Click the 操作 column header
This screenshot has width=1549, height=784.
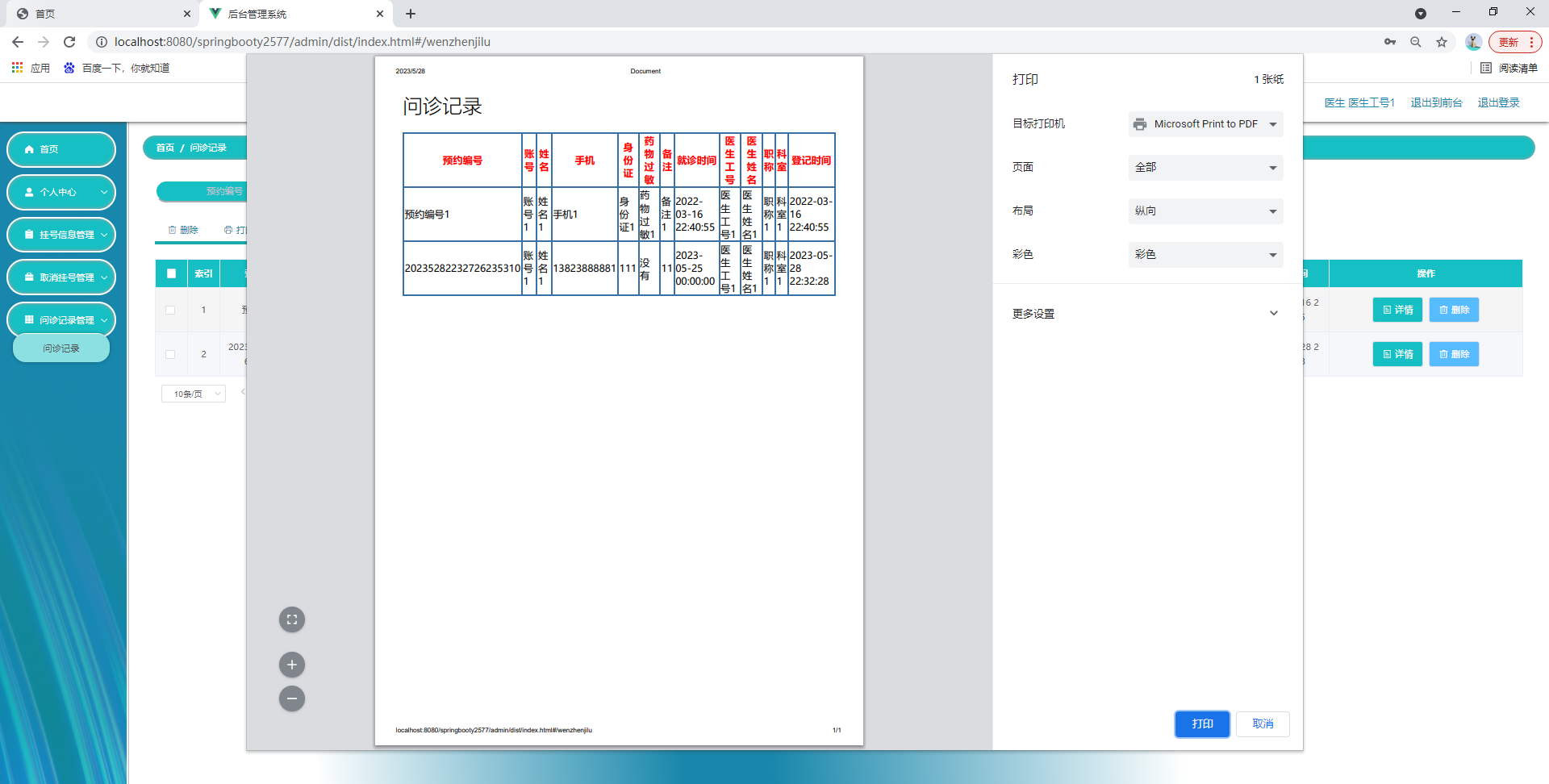click(x=1426, y=273)
